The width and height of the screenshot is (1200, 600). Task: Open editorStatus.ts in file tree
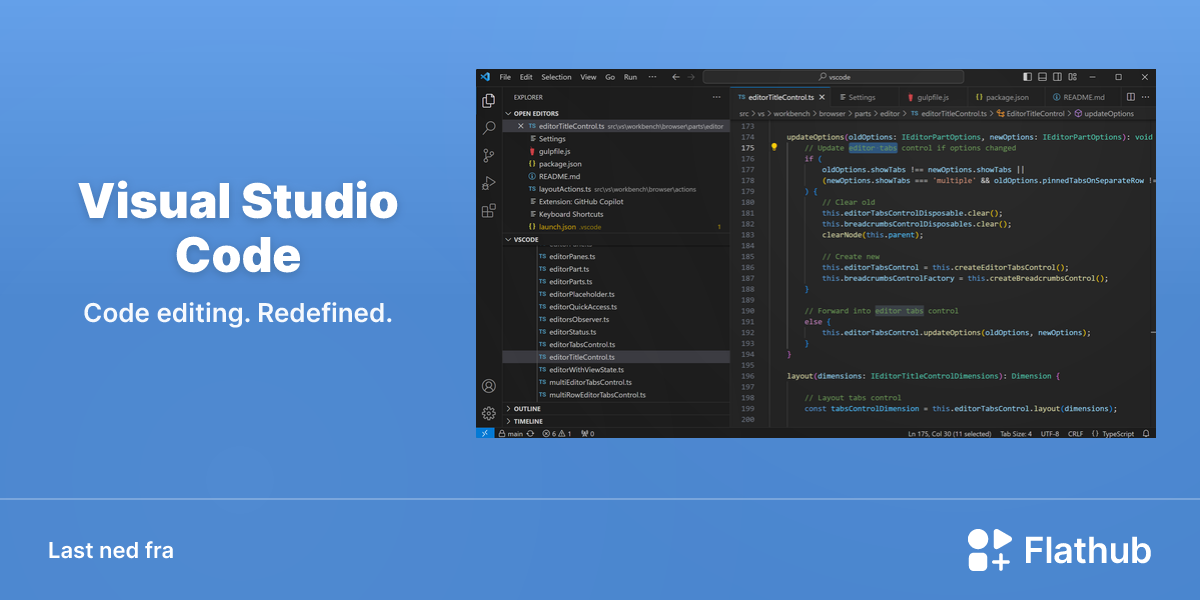tap(616, 332)
